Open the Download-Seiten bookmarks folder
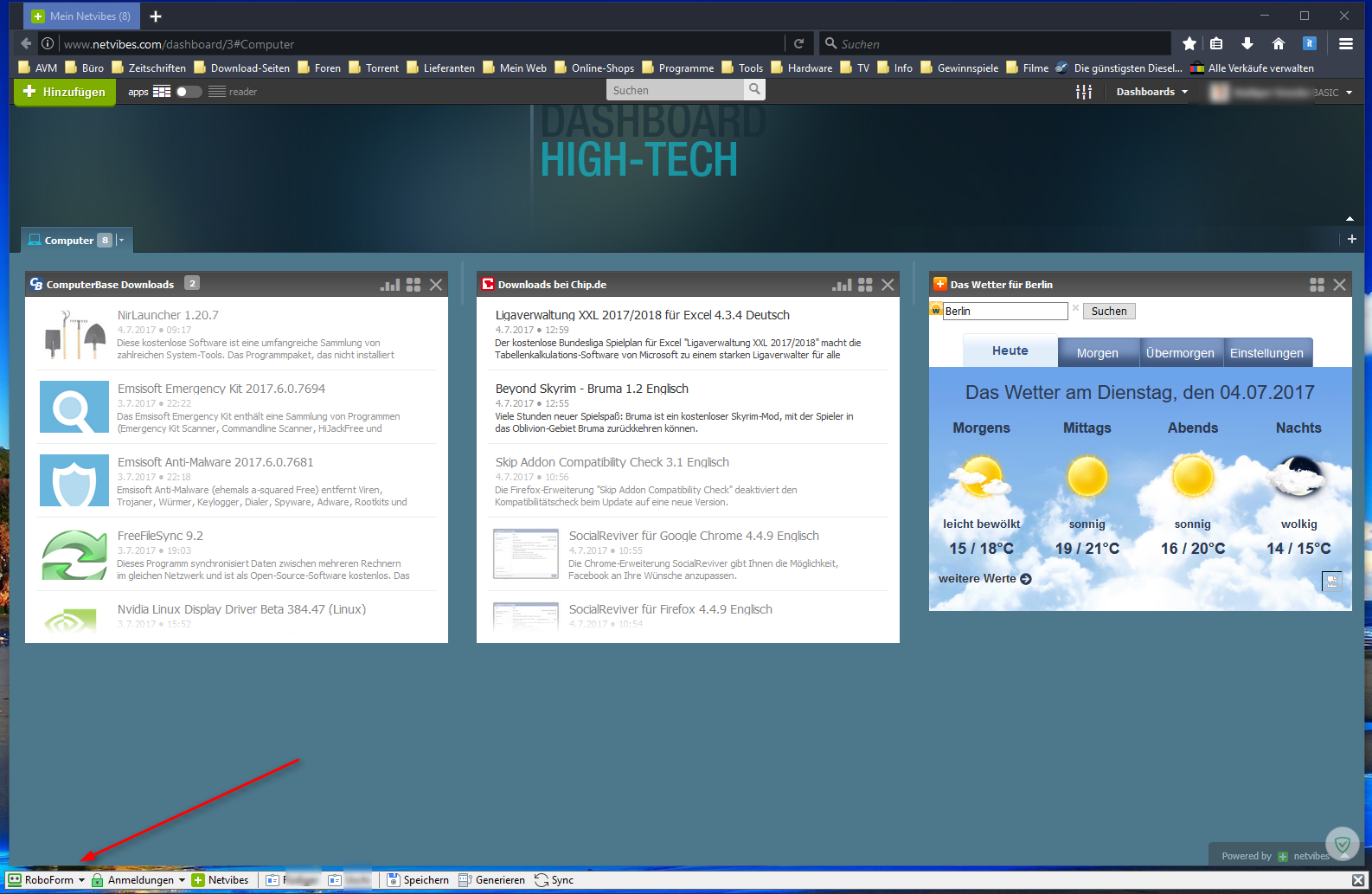Image resolution: width=1372 pixels, height=894 pixels. pyautogui.click(x=241, y=68)
